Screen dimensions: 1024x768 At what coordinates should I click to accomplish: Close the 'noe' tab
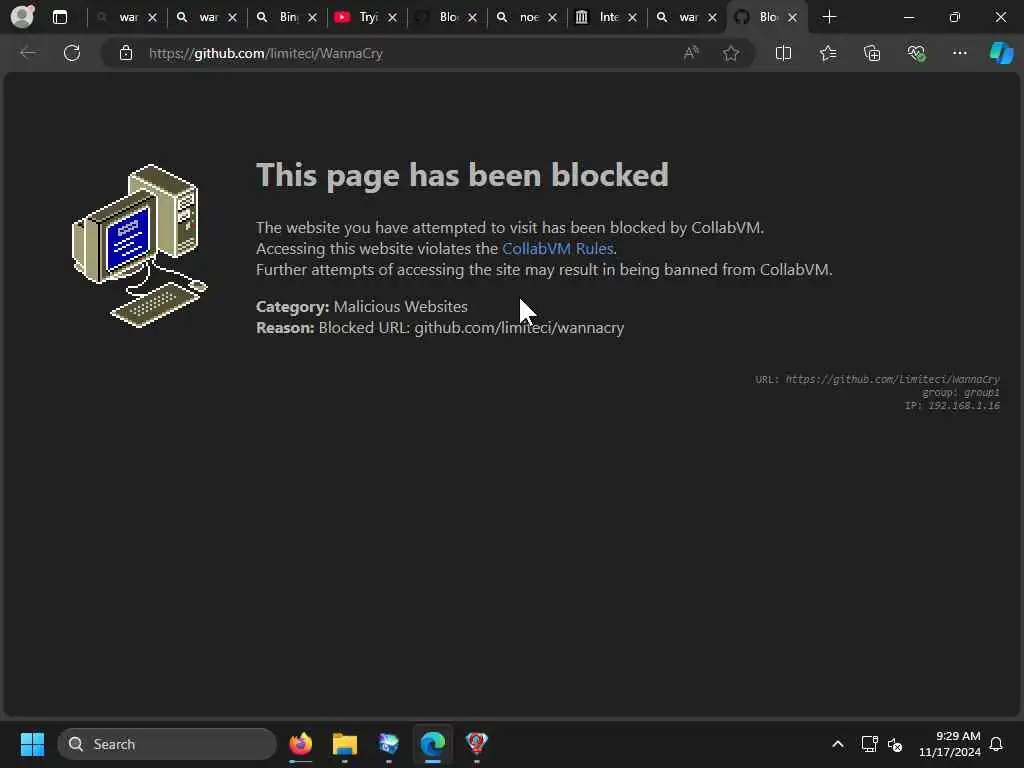click(x=552, y=18)
